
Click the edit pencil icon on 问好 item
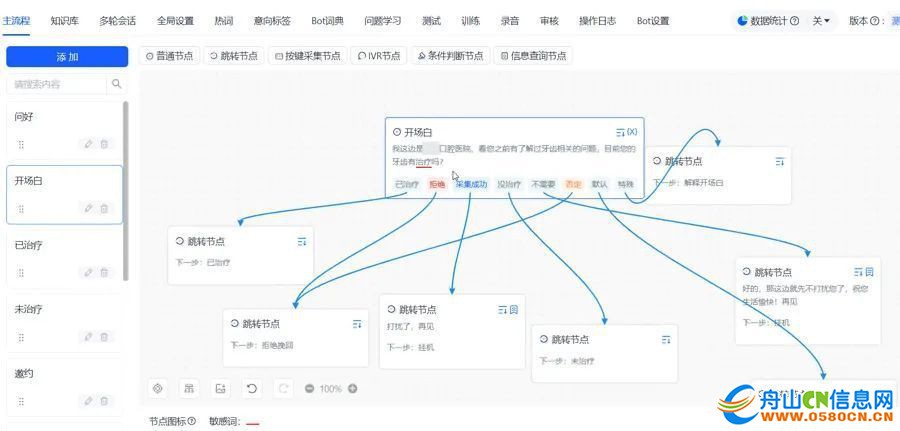point(88,144)
